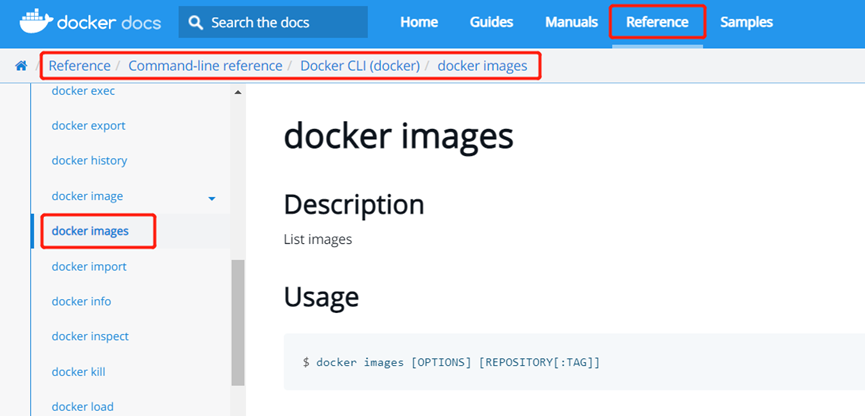The height and width of the screenshot is (416, 865).
Task: Open docker inspect in the sidebar
Action: coord(90,337)
